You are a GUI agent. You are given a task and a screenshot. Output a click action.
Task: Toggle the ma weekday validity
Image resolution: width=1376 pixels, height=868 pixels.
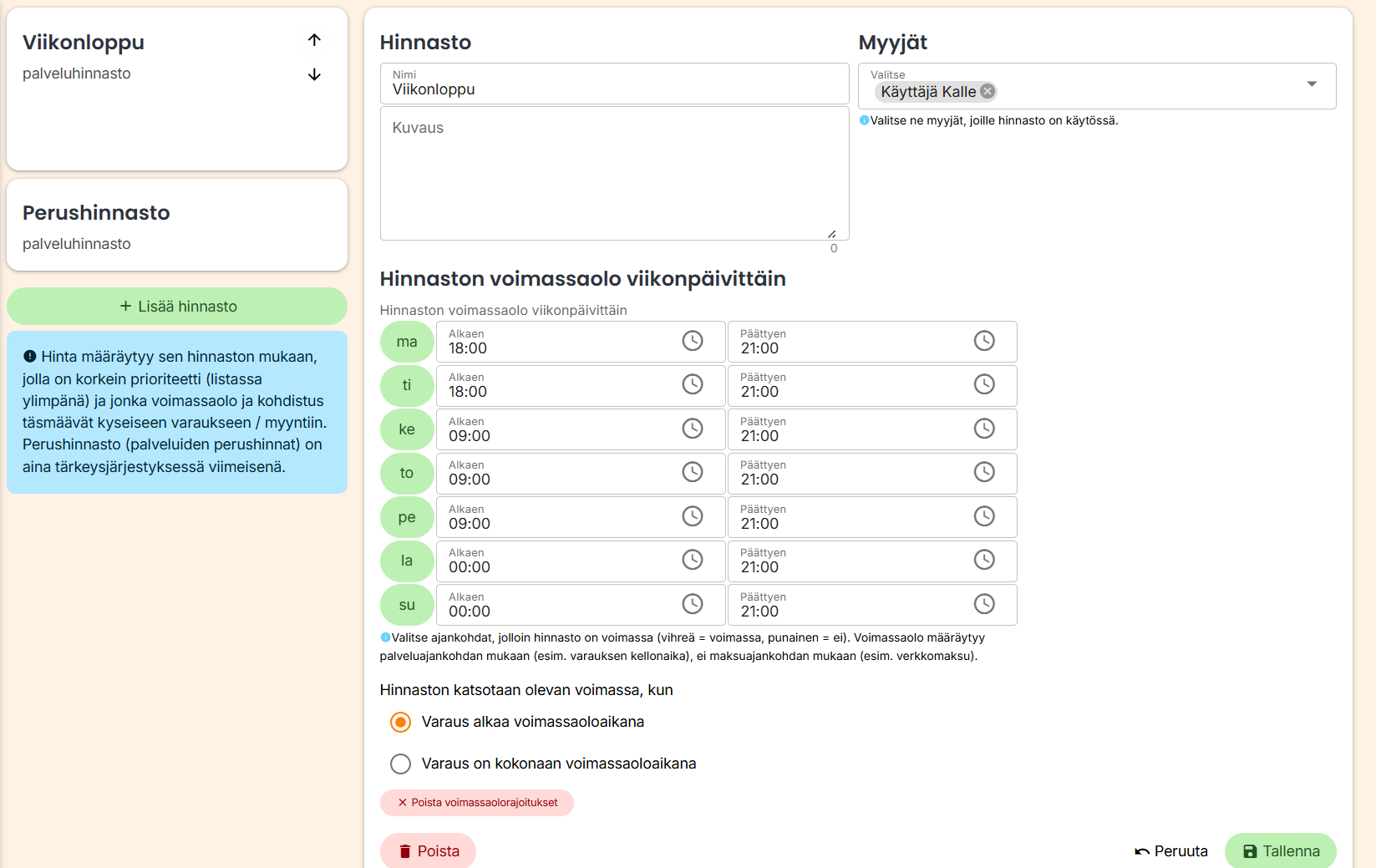[407, 342]
